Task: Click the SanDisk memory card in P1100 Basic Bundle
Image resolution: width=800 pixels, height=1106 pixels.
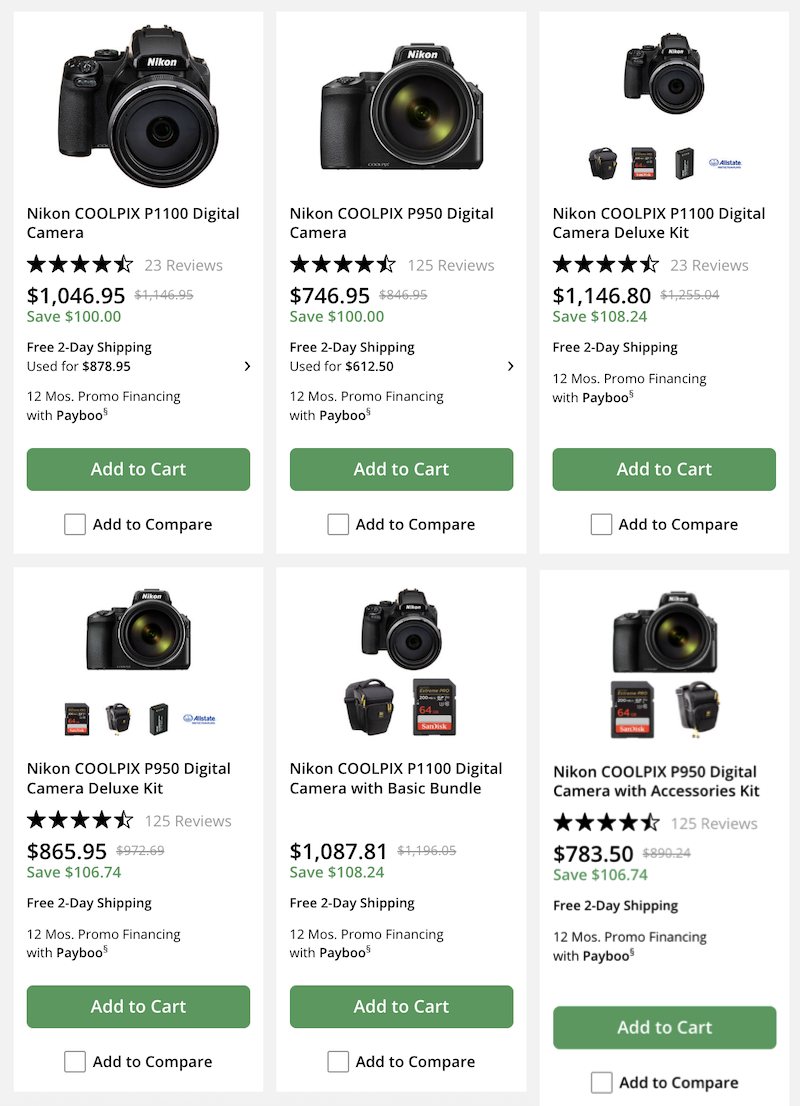Action: point(434,707)
